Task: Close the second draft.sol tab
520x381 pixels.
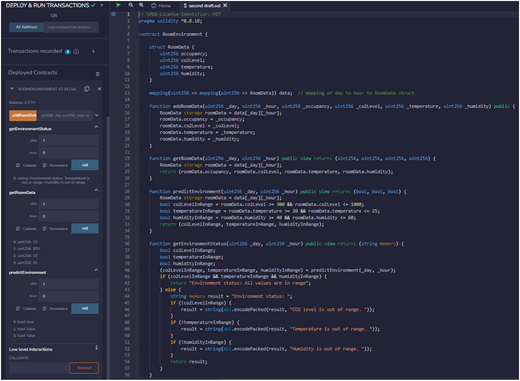Action: 225,5
